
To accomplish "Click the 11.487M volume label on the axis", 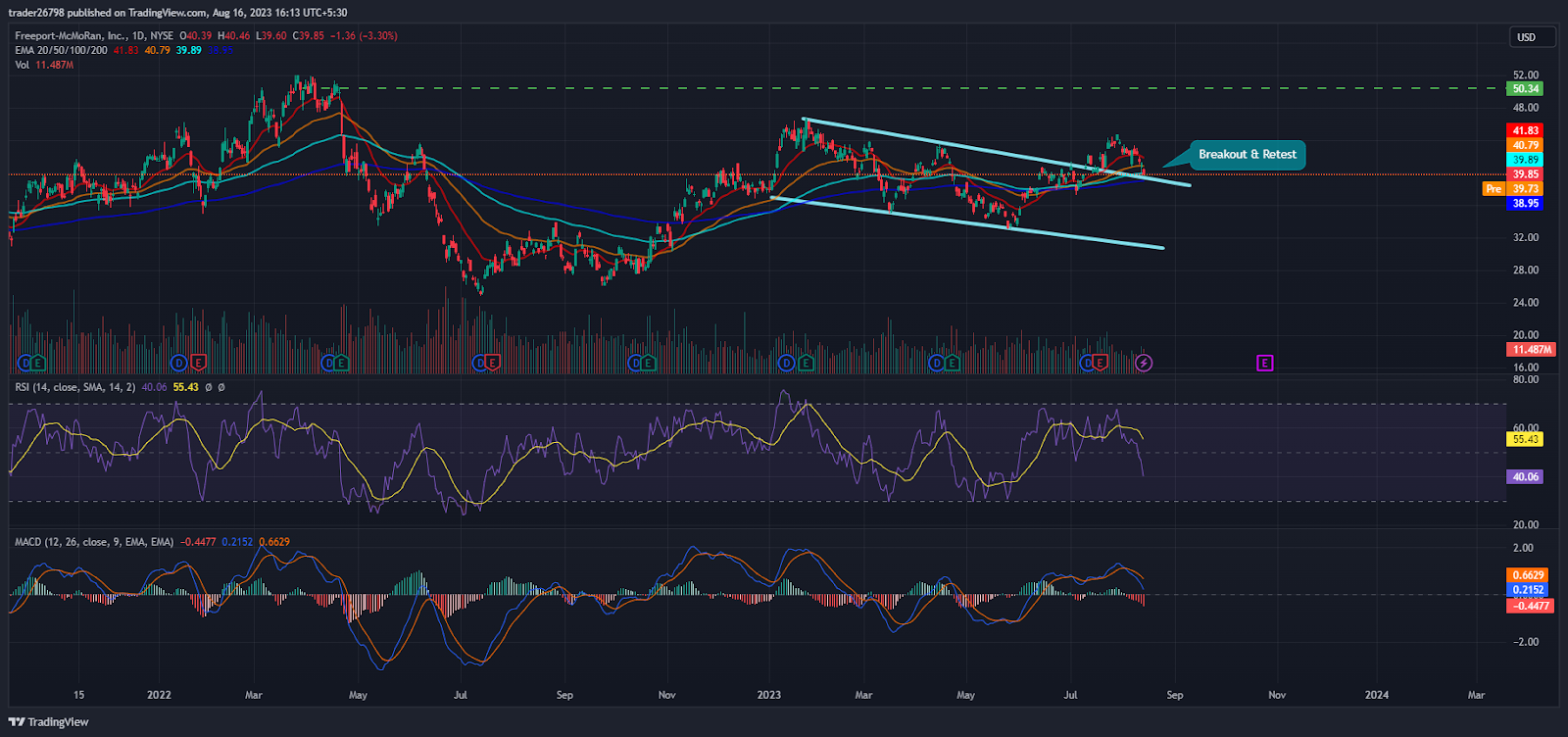I will [x=1531, y=349].
